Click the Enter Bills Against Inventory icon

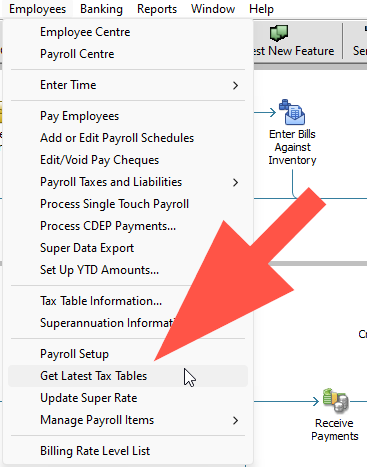pos(292,112)
